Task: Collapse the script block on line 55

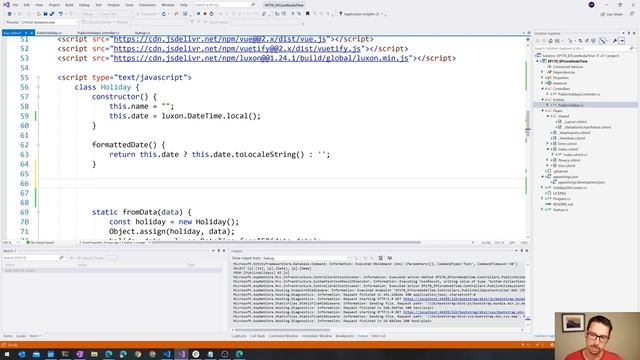Action: tap(38, 78)
